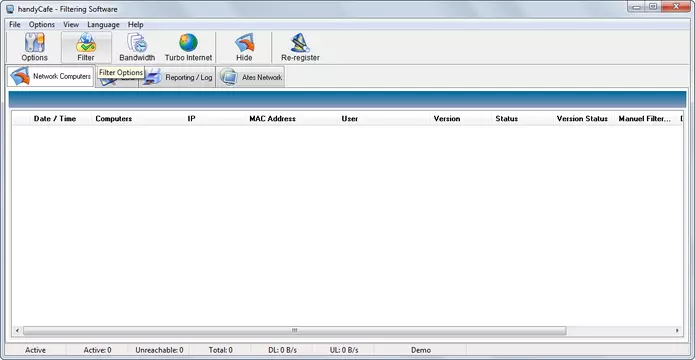Viewport: 695px width, 360px height.
Task: Click horizontal scrollbar left arrow
Action: tap(17, 331)
